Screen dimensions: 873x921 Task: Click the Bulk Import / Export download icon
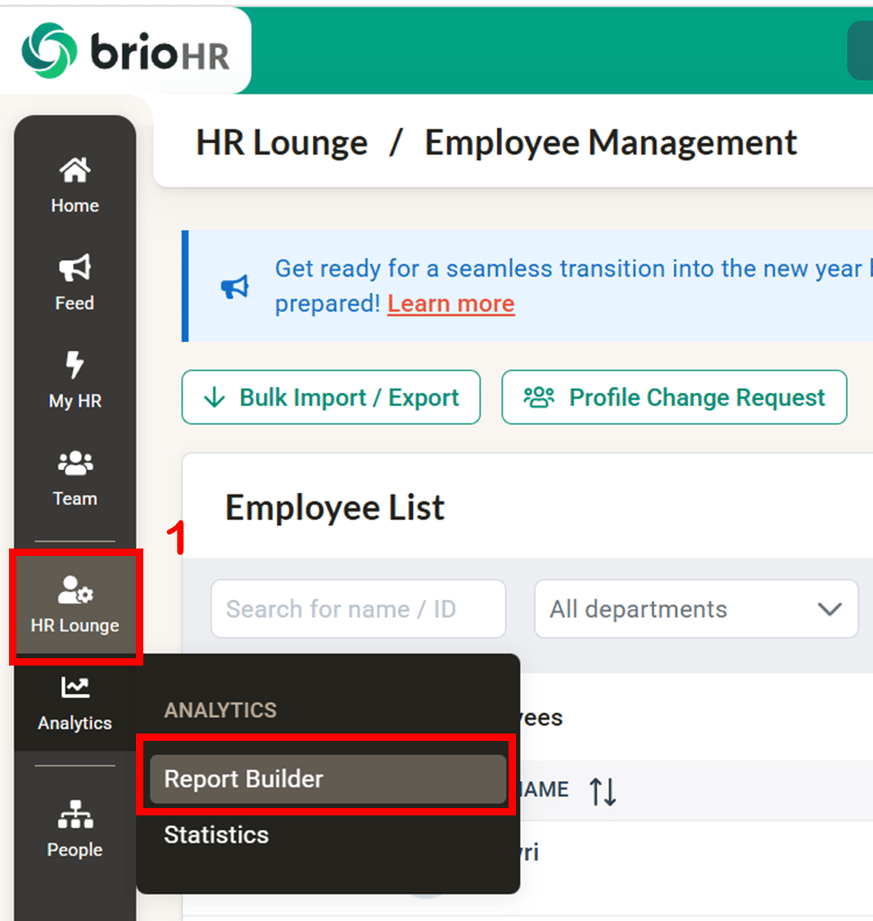click(215, 397)
